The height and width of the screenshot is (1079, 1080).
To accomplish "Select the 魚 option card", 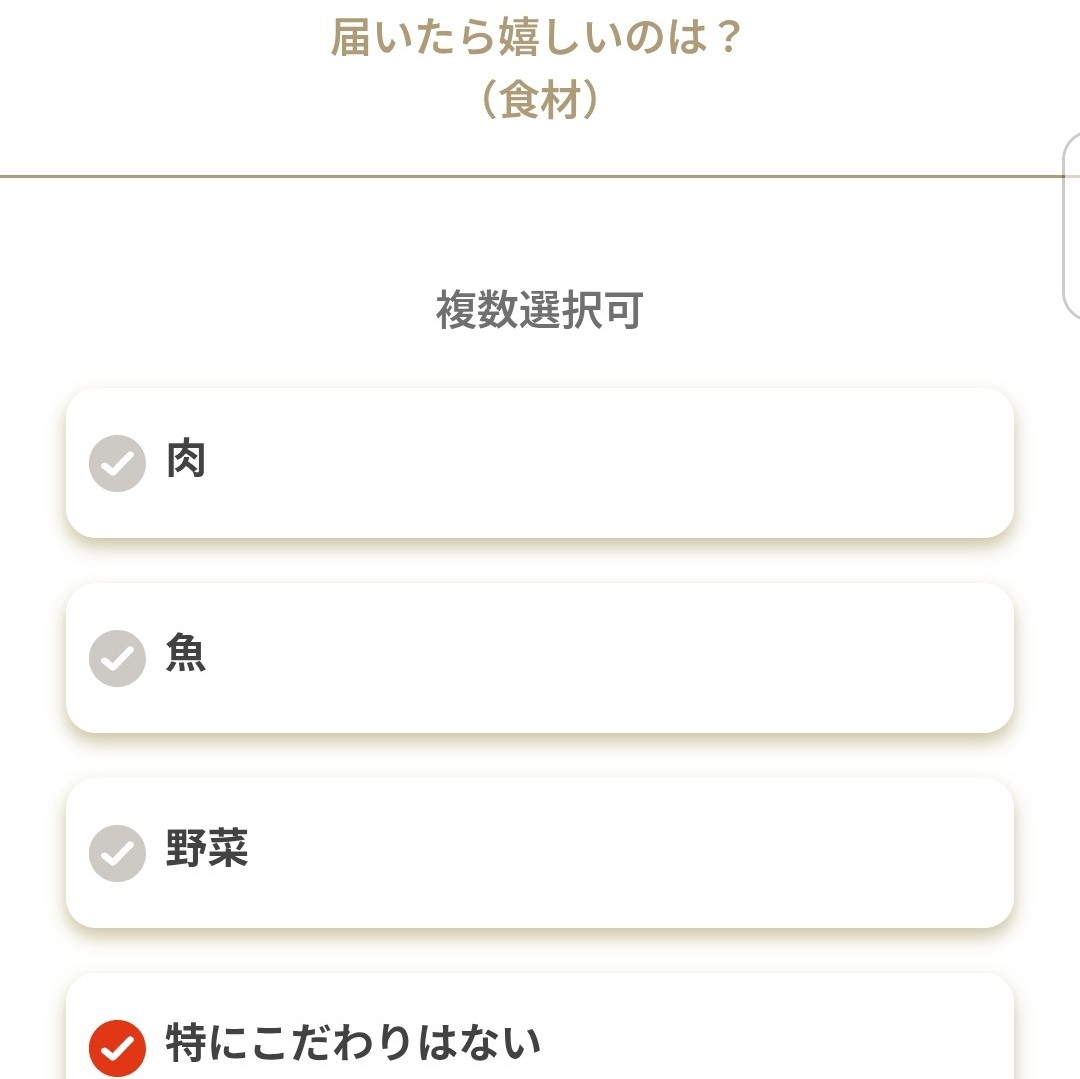I will click(x=540, y=658).
